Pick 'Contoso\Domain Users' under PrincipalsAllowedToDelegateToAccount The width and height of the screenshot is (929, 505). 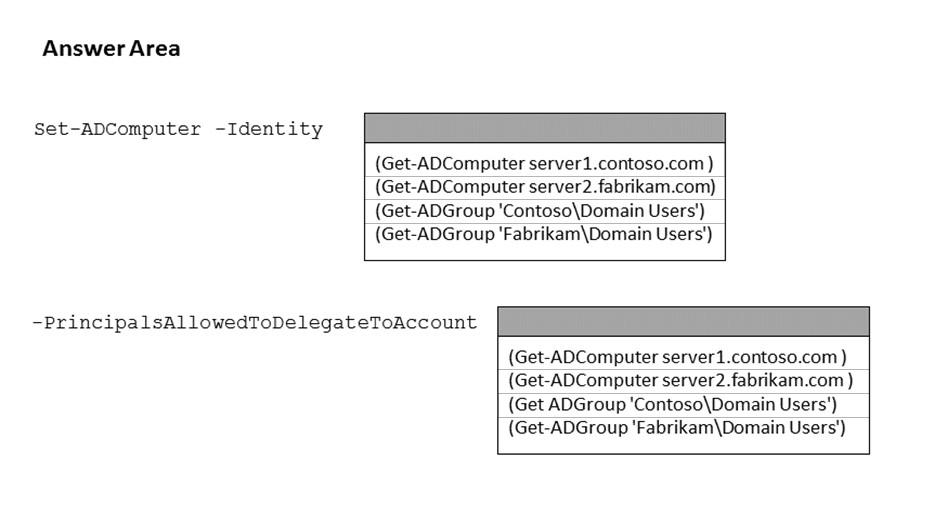[x=672, y=404]
